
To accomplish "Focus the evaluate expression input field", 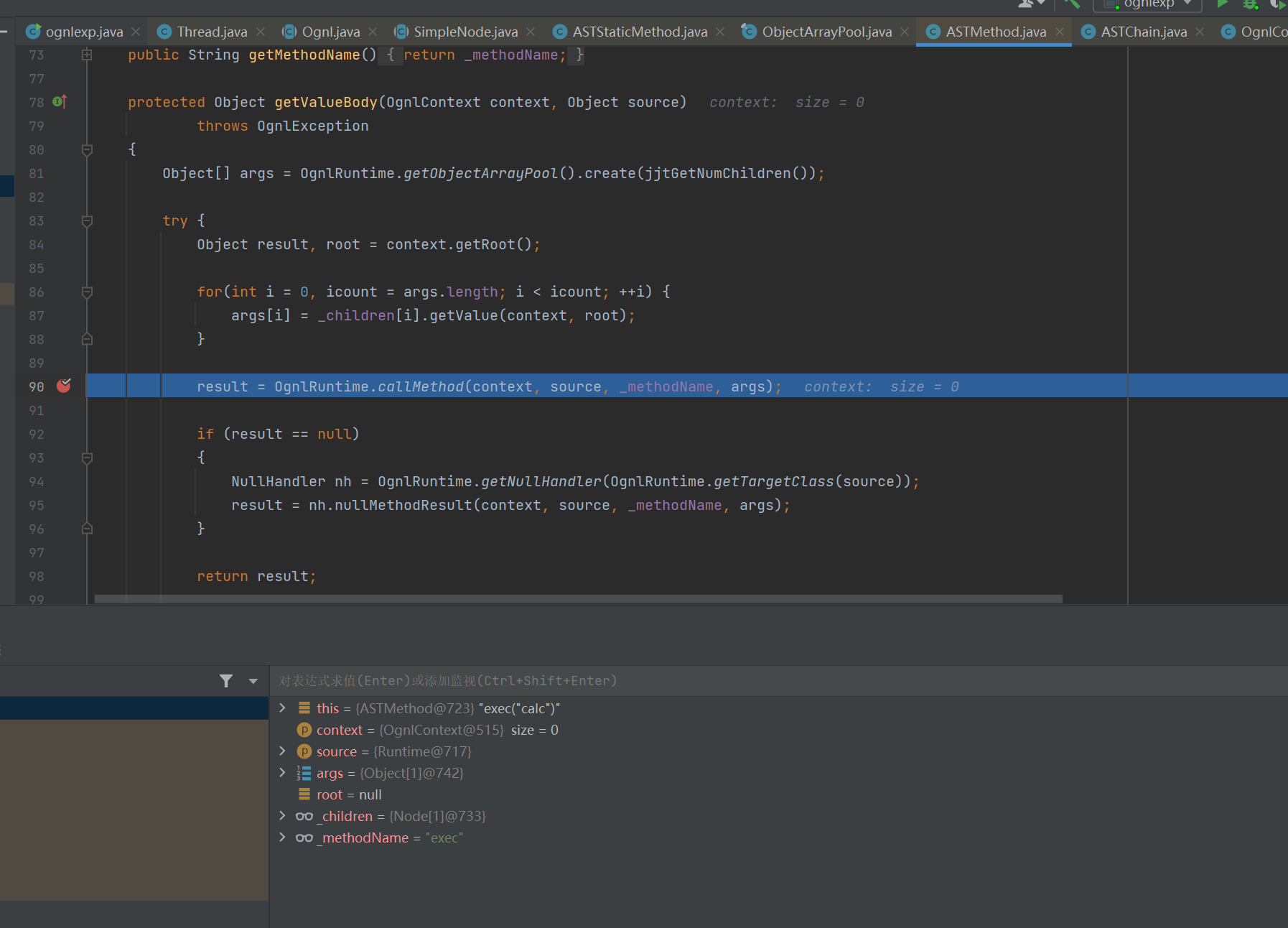I will coord(778,681).
